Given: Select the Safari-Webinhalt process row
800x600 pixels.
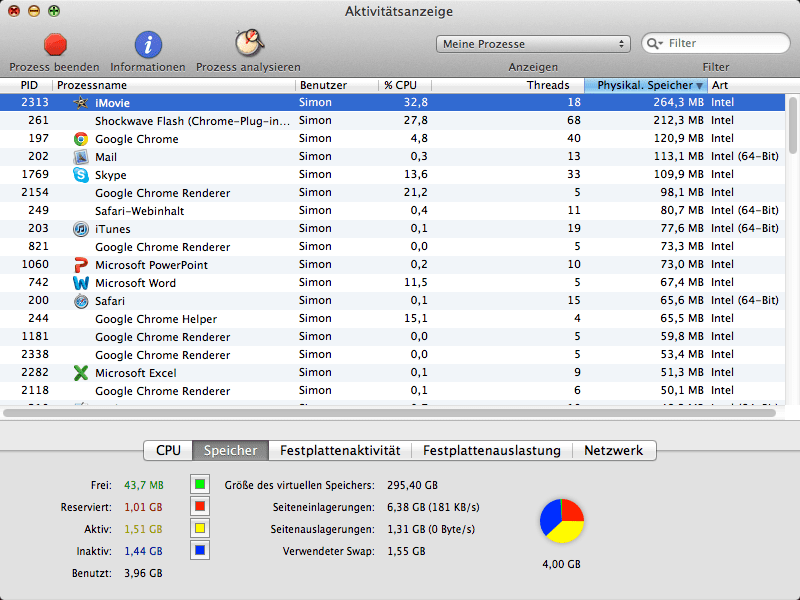Looking at the screenshot, I should tap(392, 210).
